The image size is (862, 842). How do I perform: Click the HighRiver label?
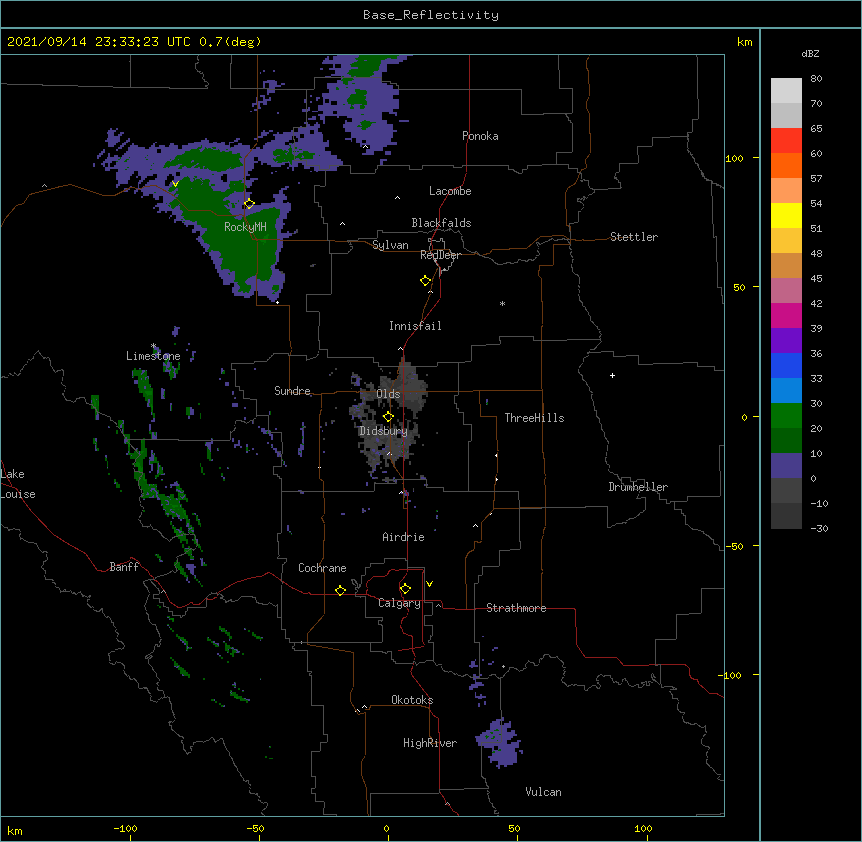[430, 743]
